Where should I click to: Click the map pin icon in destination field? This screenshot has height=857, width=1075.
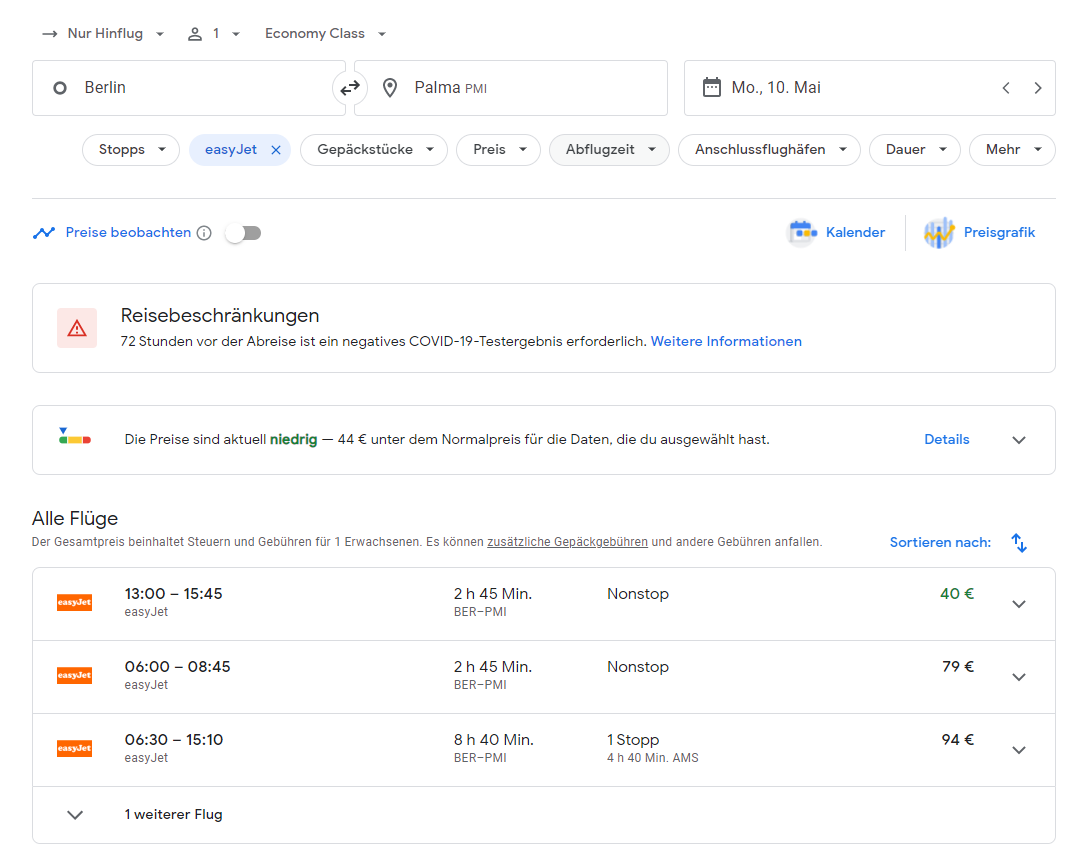(390, 88)
